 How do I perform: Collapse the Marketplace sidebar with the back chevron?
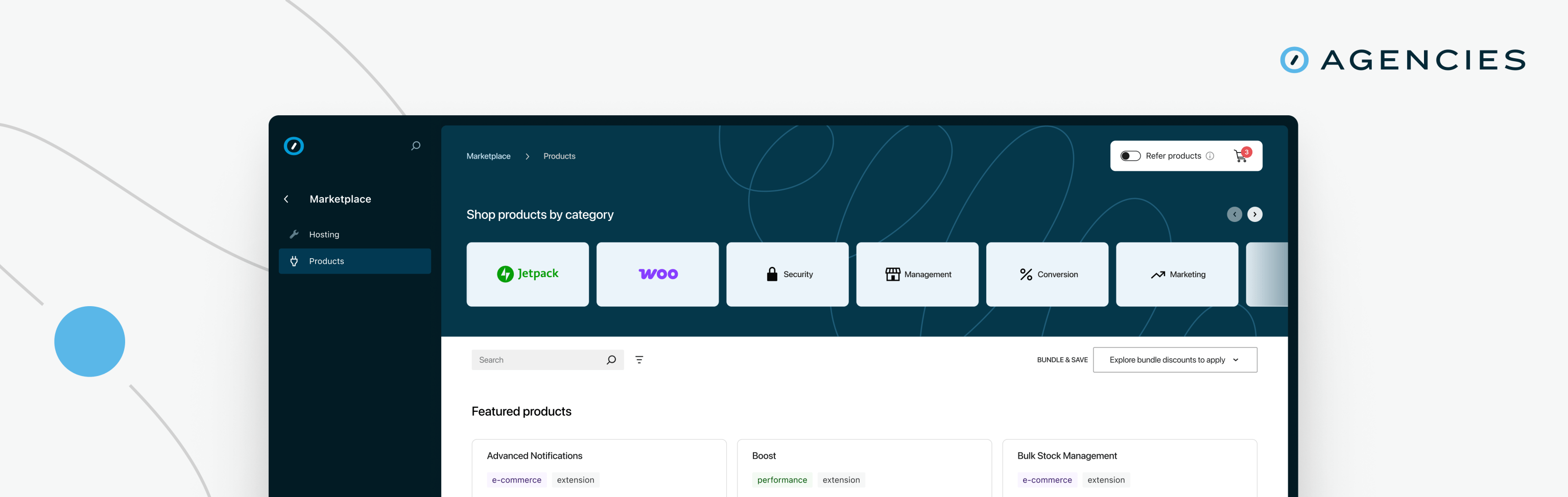[286, 199]
